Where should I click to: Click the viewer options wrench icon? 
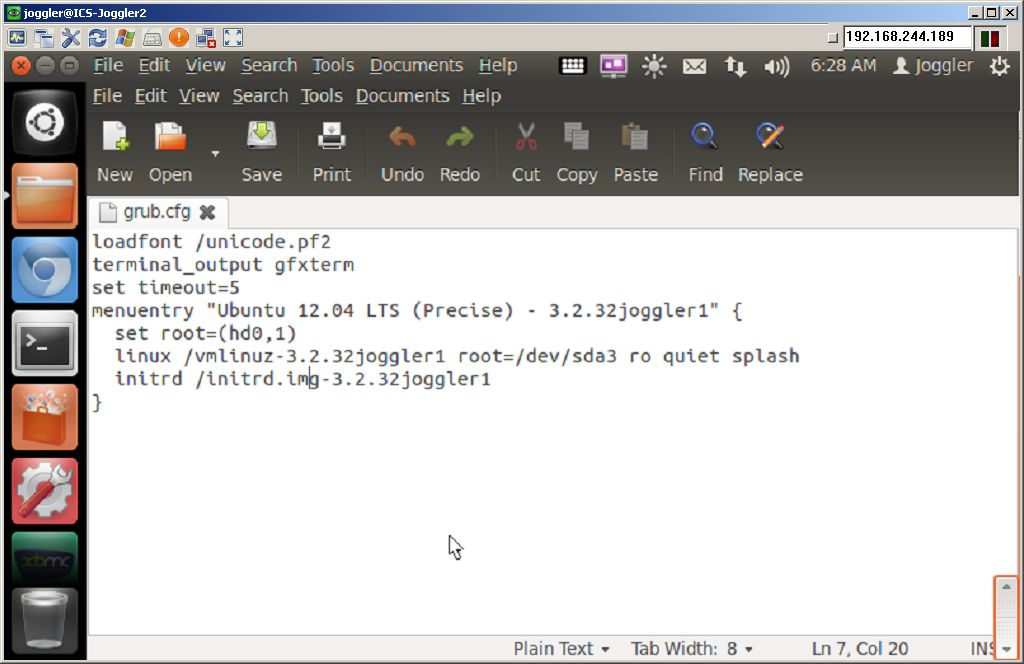tap(71, 38)
